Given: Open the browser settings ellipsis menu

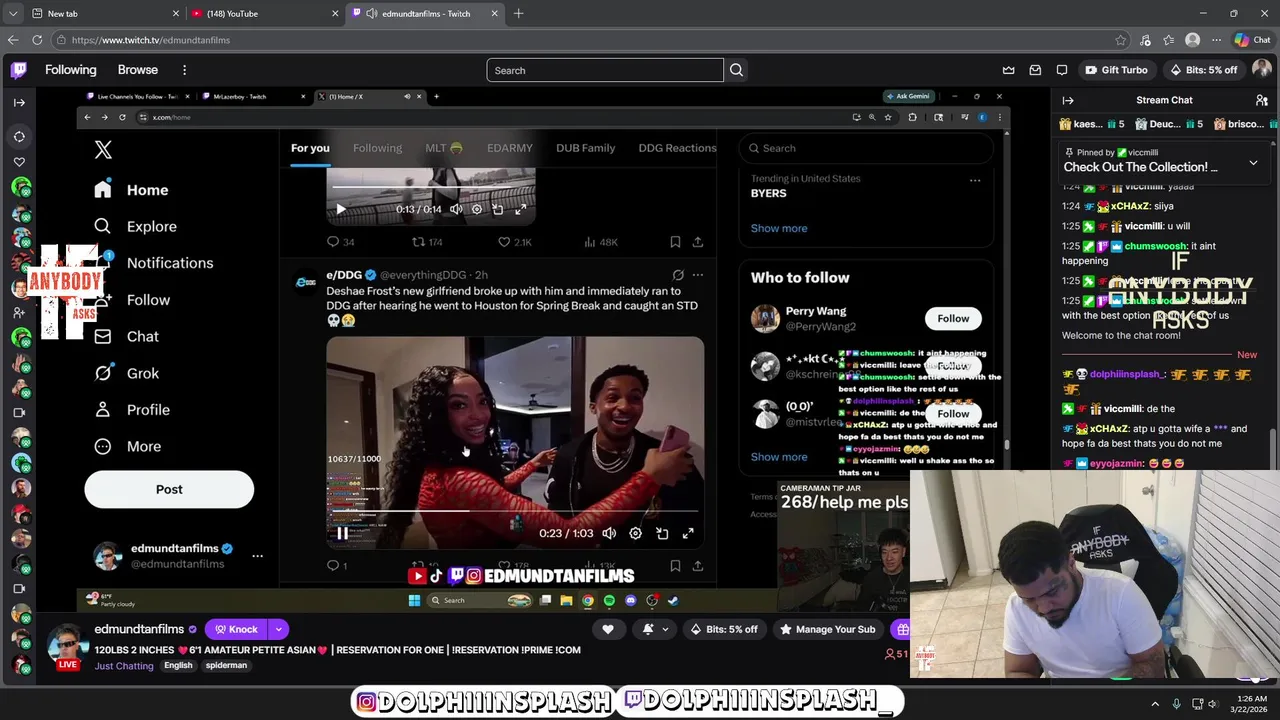Looking at the screenshot, I should coord(1216,40).
